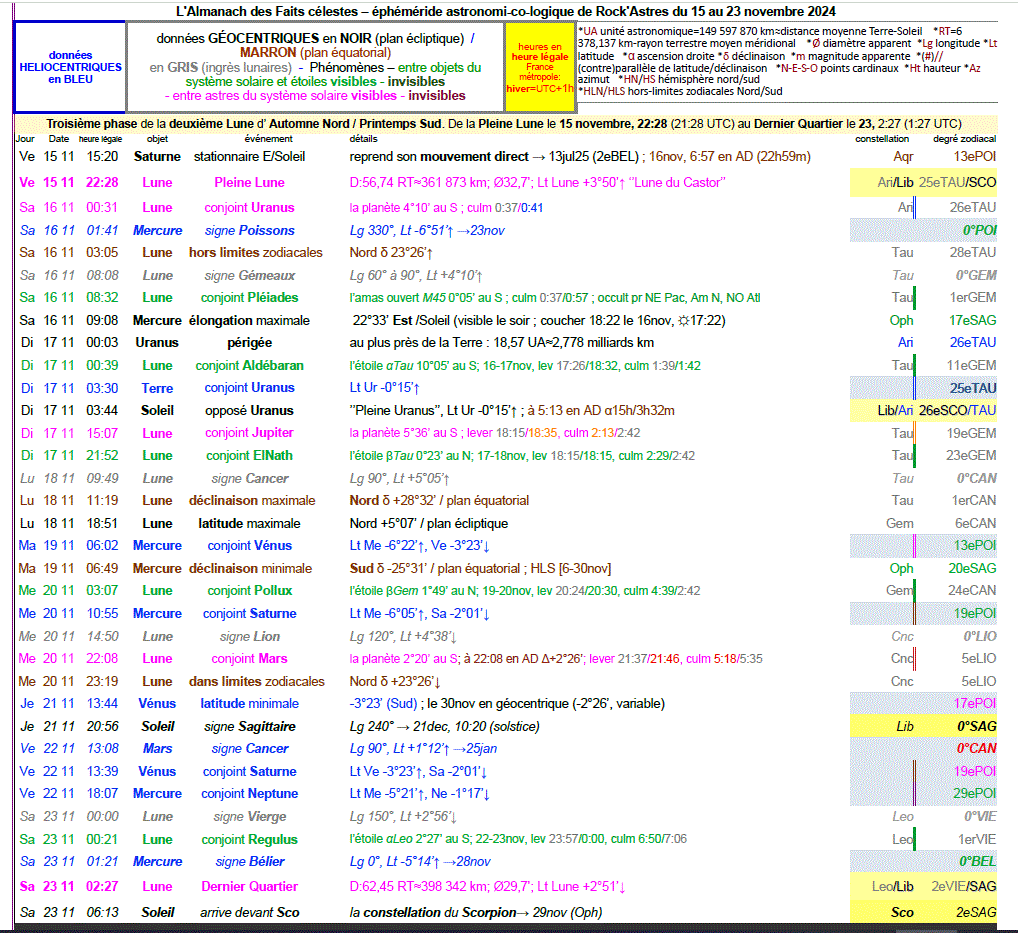Select the "24eCAN" zodiac degree cell
Image resolution: width=1018 pixels, height=933 pixels.
(971, 591)
